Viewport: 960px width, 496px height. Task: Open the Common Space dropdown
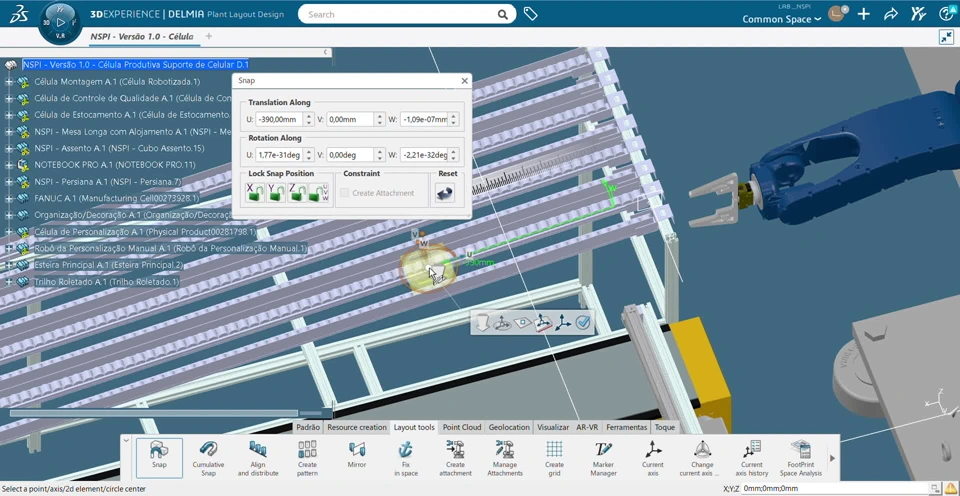tap(782, 20)
